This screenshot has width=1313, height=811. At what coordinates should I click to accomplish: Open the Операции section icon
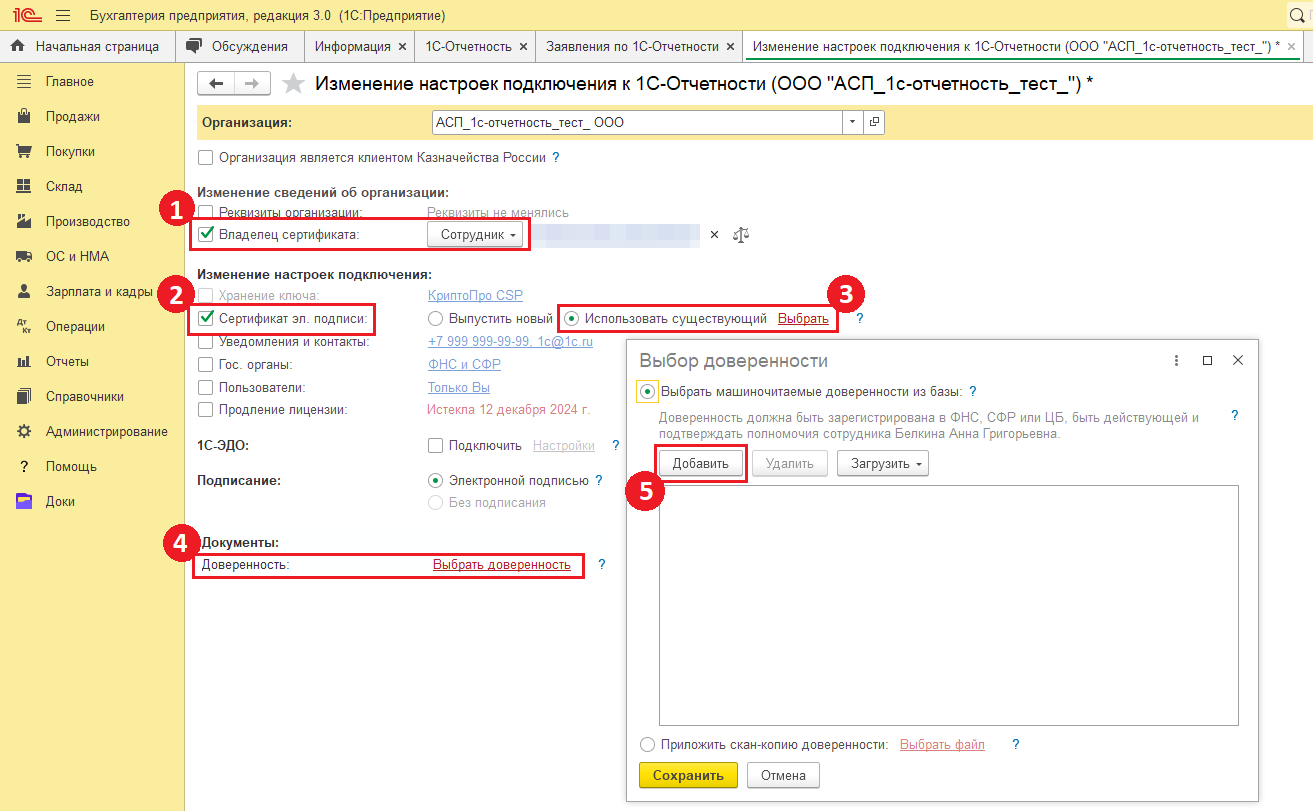point(25,326)
